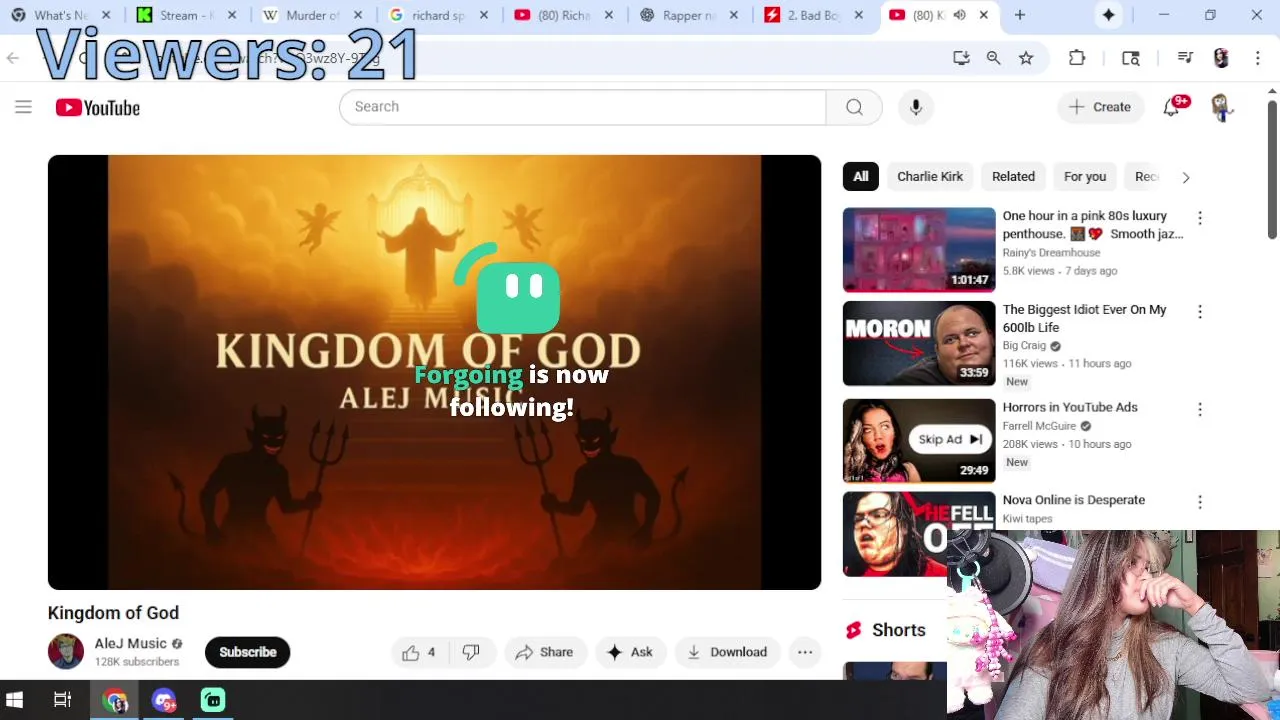Subscribe to AleJ Music
This screenshot has height=720, width=1280.
[x=248, y=652]
